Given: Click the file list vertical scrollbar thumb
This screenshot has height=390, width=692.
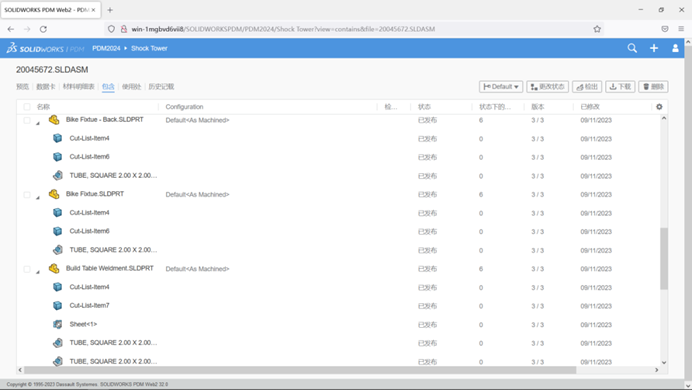Looking at the screenshot, I should coord(664,259).
